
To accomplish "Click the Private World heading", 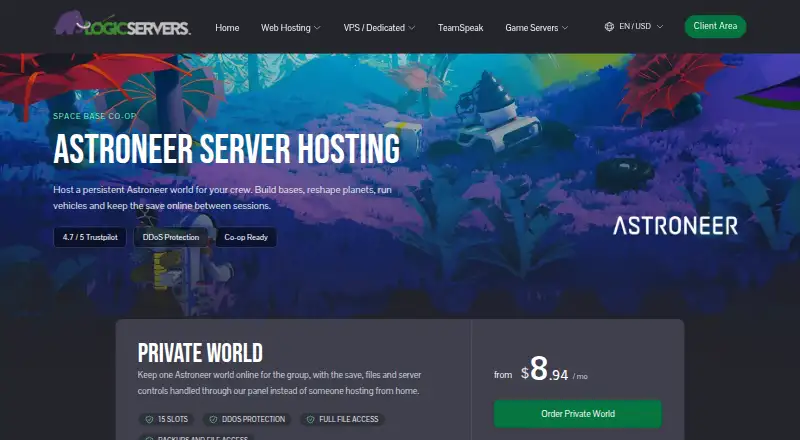I will coord(200,353).
